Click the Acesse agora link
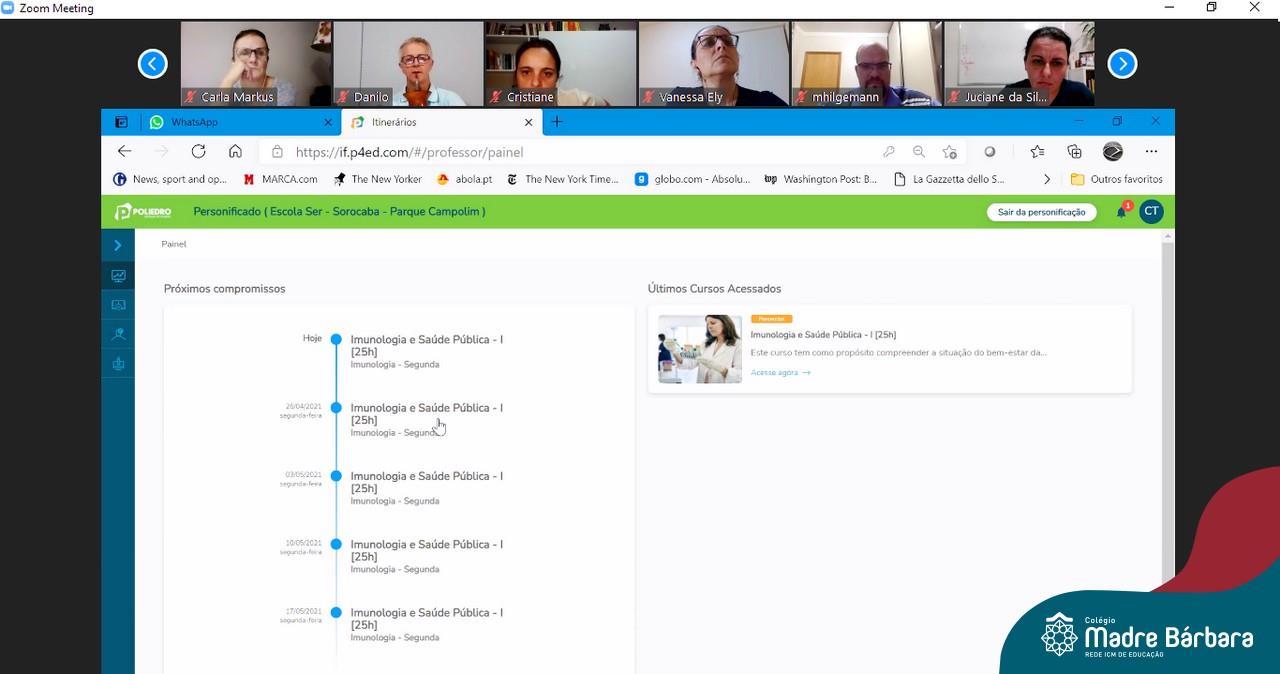The height and width of the screenshot is (674, 1280). click(x=780, y=373)
